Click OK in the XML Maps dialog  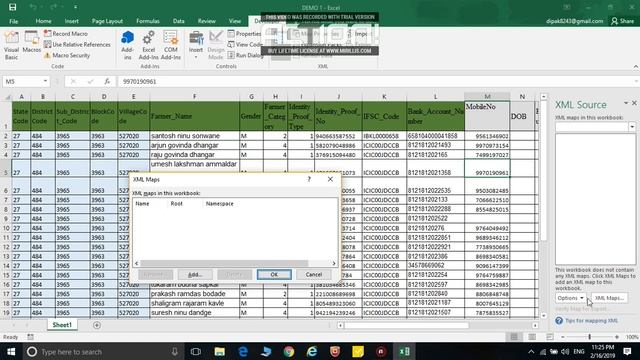(274, 275)
